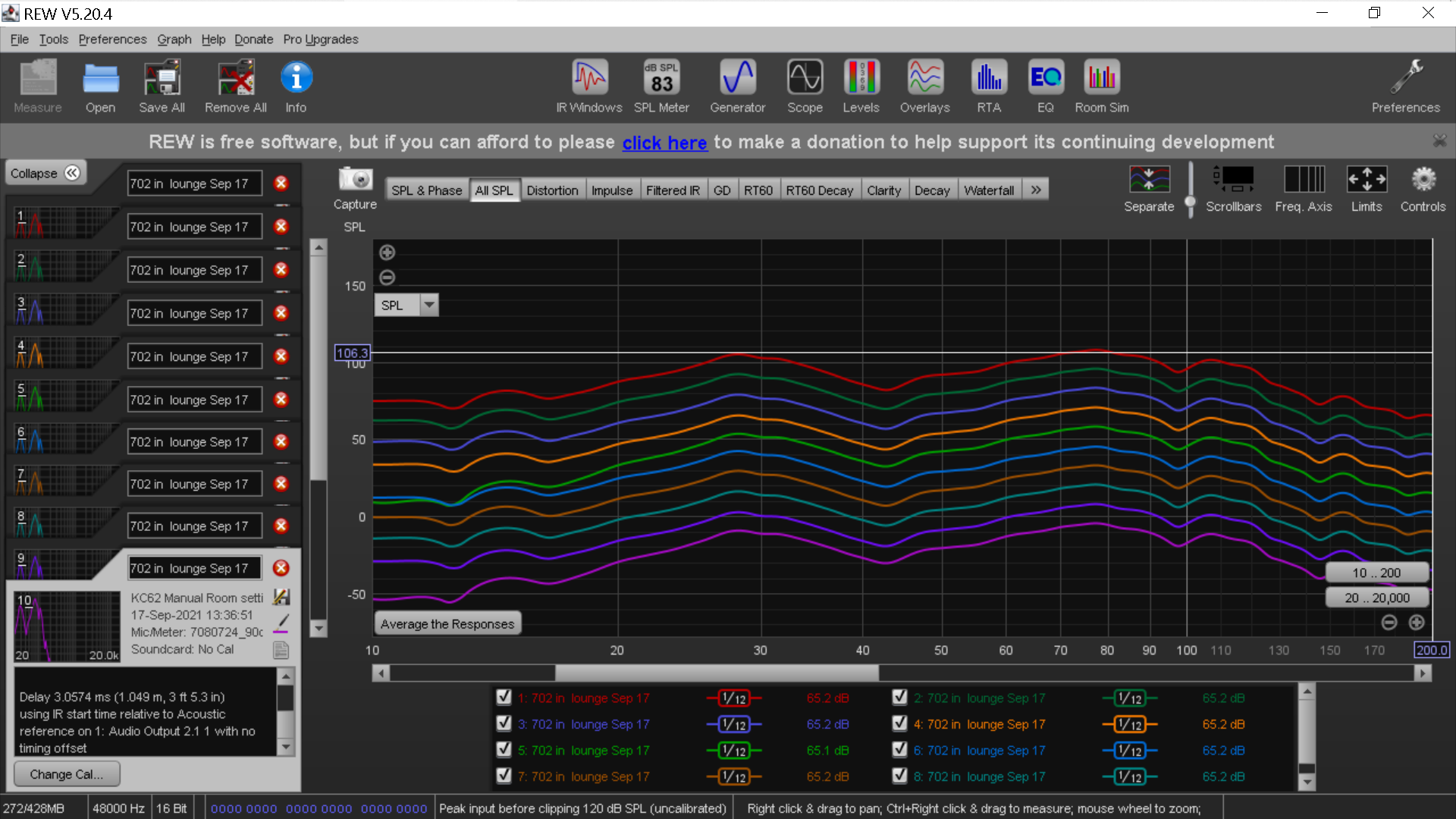The height and width of the screenshot is (819, 1456).
Task: Open the SPL Meter
Action: tap(661, 86)
